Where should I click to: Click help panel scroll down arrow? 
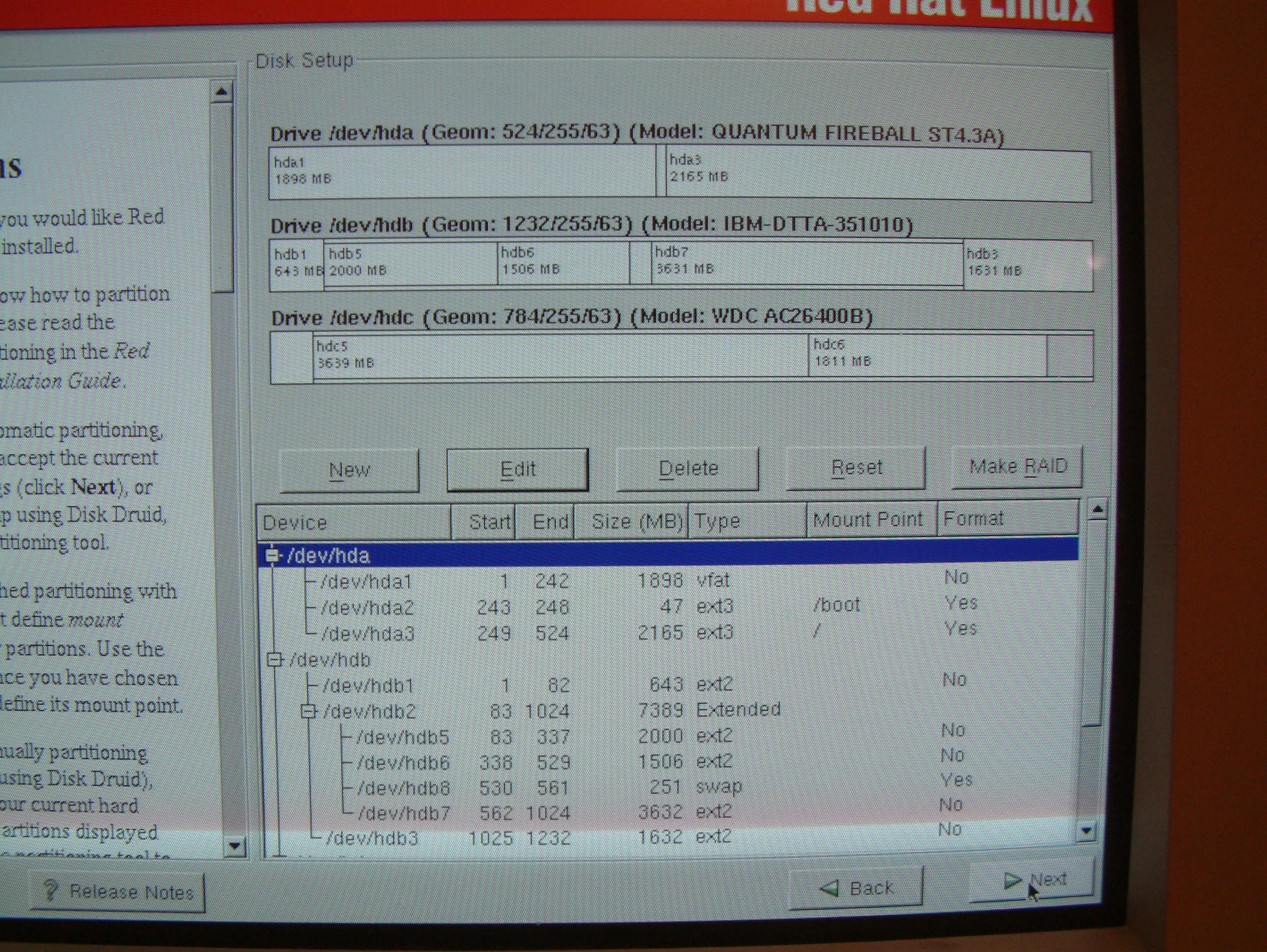tap(234, 846)
